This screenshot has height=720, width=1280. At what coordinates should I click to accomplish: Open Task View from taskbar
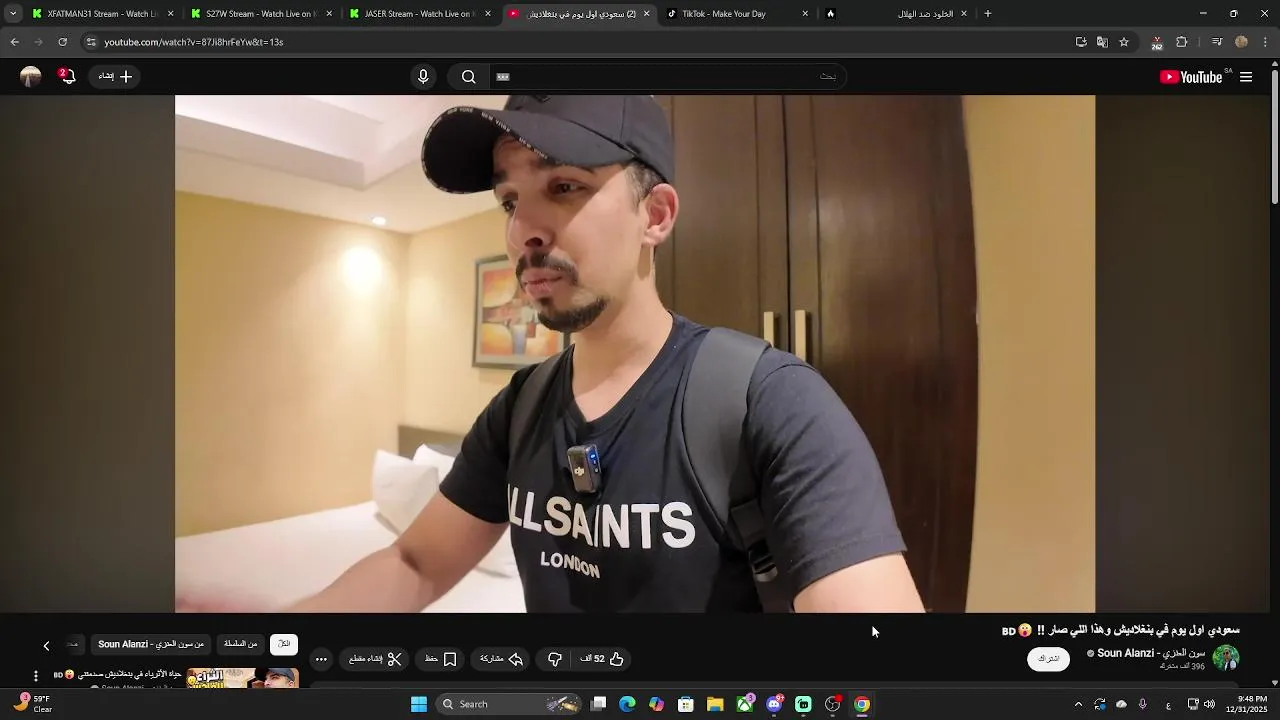598,704
